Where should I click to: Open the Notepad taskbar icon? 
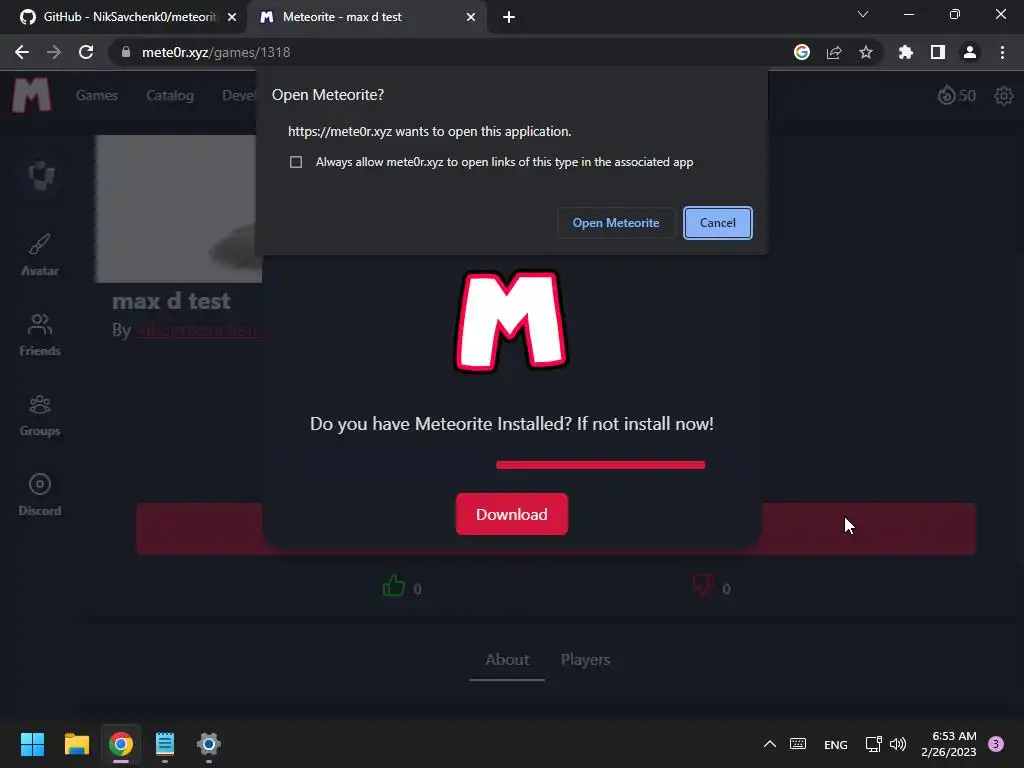click(x=165, y=744)
